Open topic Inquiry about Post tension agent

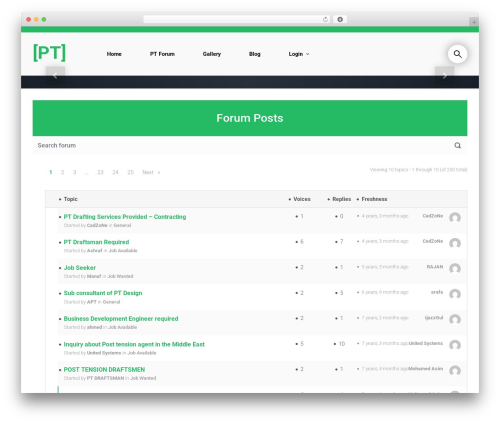point(134,344)
